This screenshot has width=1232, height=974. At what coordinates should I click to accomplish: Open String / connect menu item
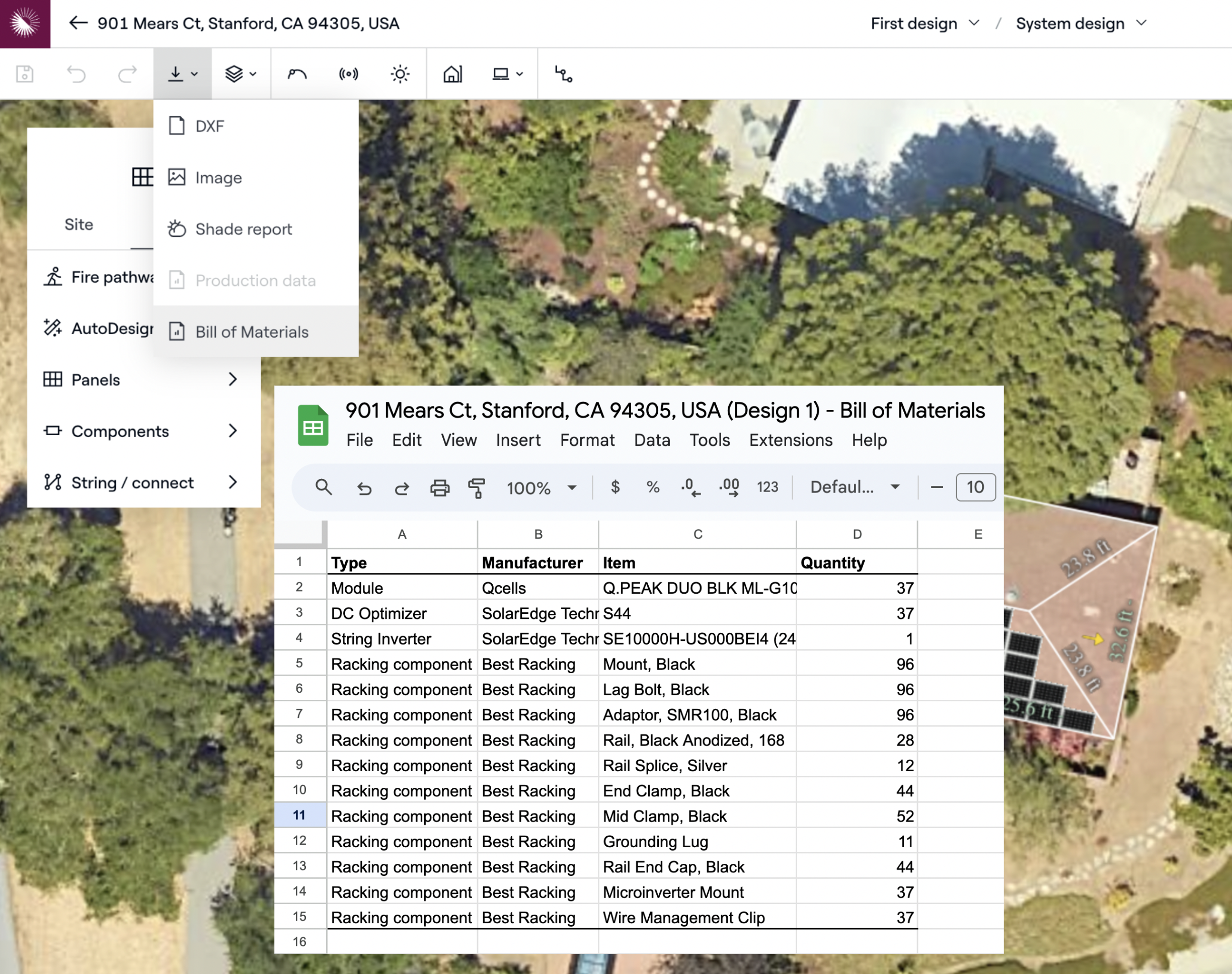pyautogui.click(x=142, y=482)
